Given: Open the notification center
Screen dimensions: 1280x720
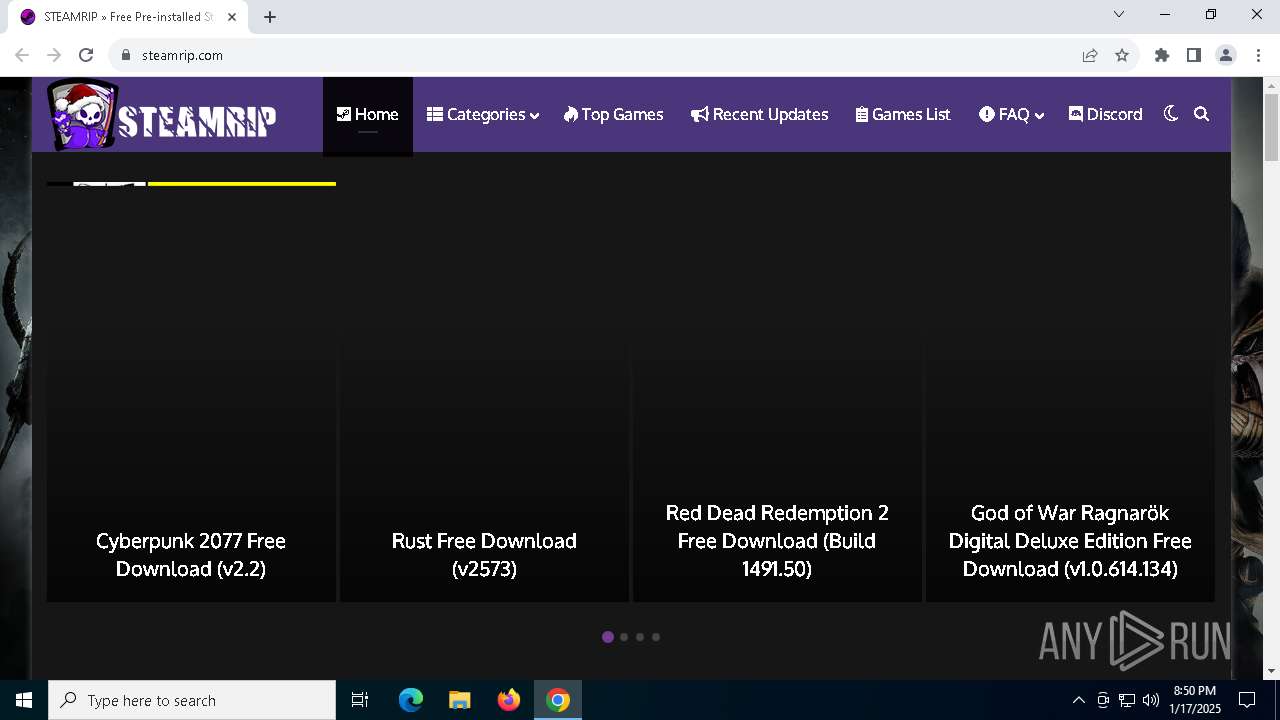Looking at the screenshot, I should (1247, 700).
